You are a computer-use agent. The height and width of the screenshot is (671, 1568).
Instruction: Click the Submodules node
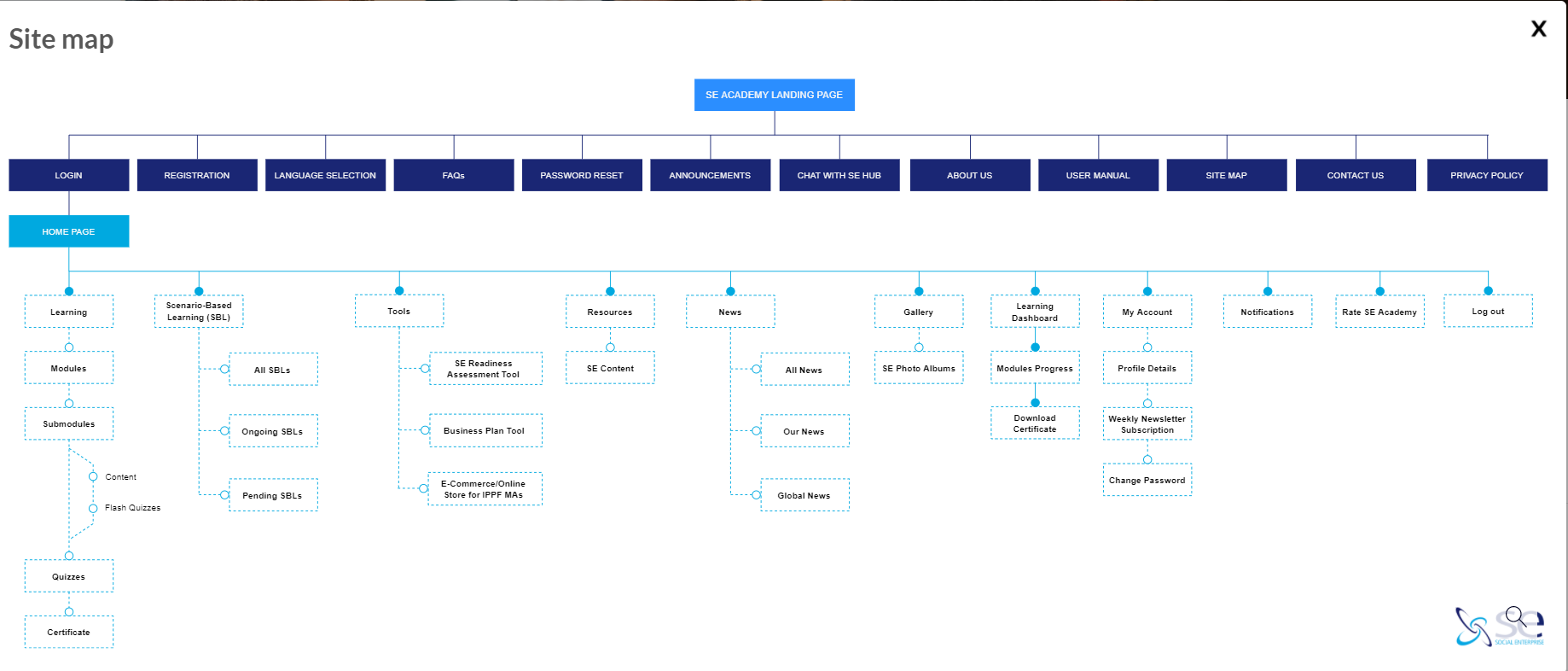click(x=69, y=423)
